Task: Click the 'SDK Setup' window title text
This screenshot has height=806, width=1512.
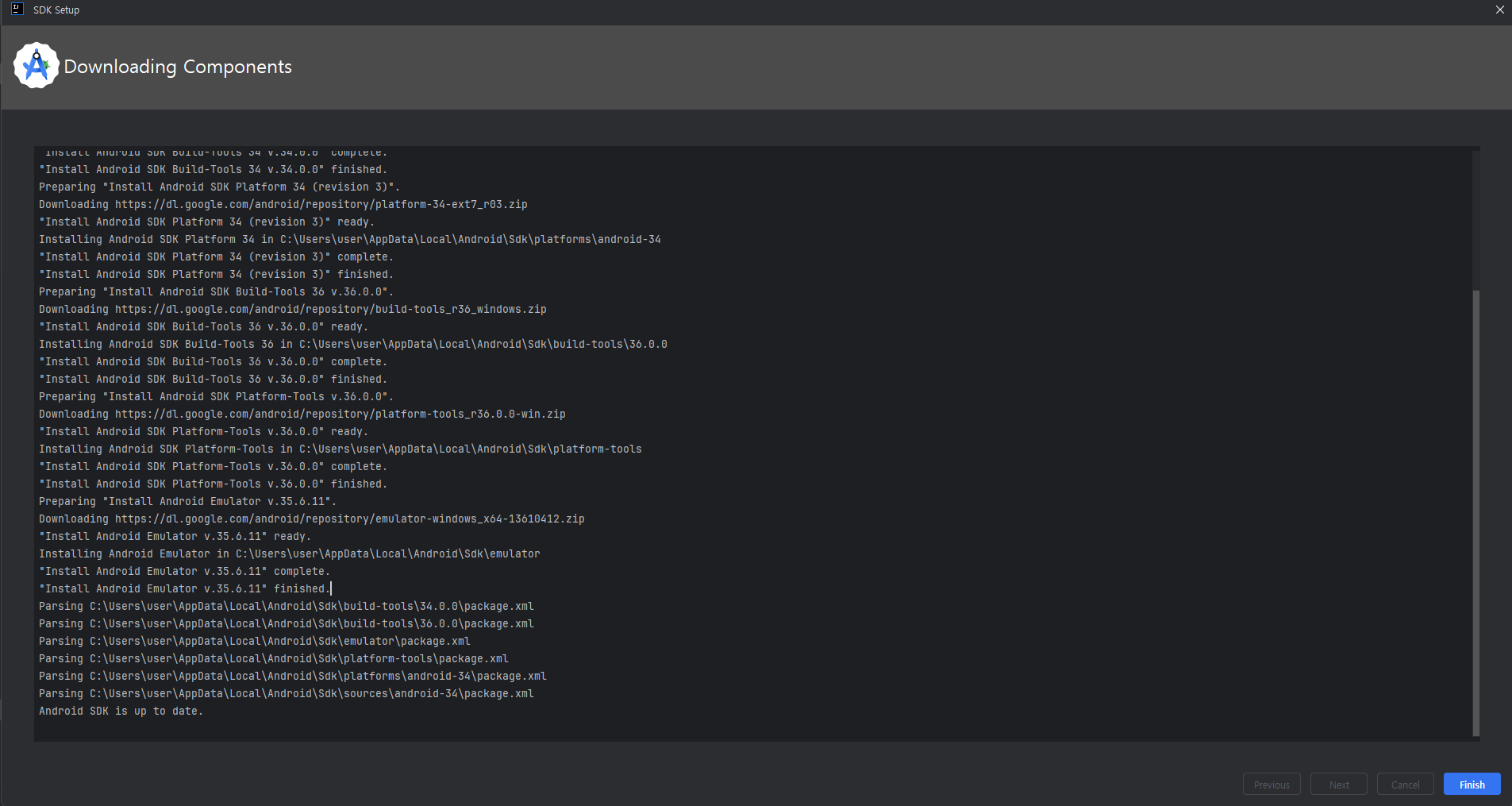Action: tap(56, 10)
